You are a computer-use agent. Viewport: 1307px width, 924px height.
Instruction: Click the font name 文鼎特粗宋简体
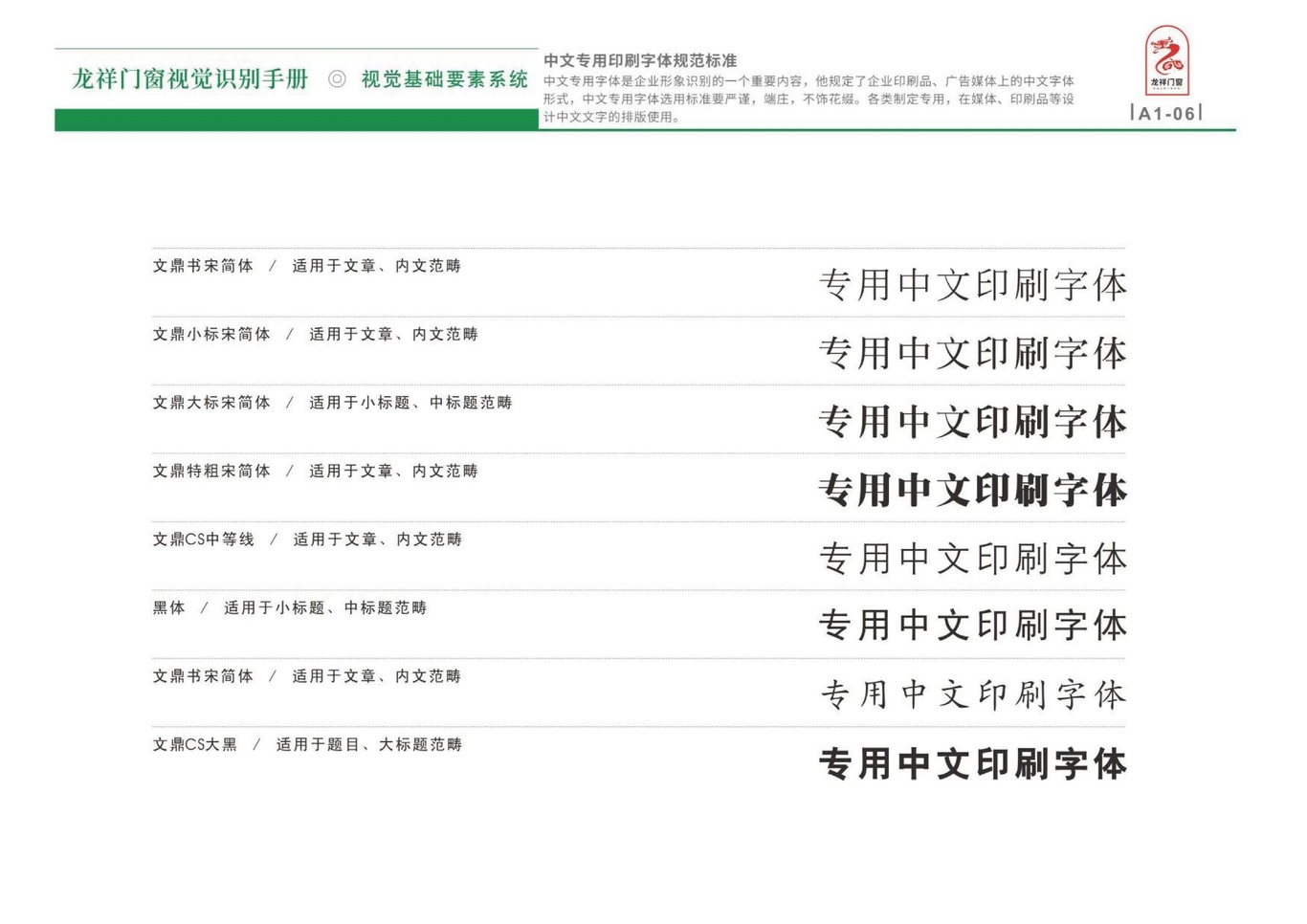tap(211, 471)
